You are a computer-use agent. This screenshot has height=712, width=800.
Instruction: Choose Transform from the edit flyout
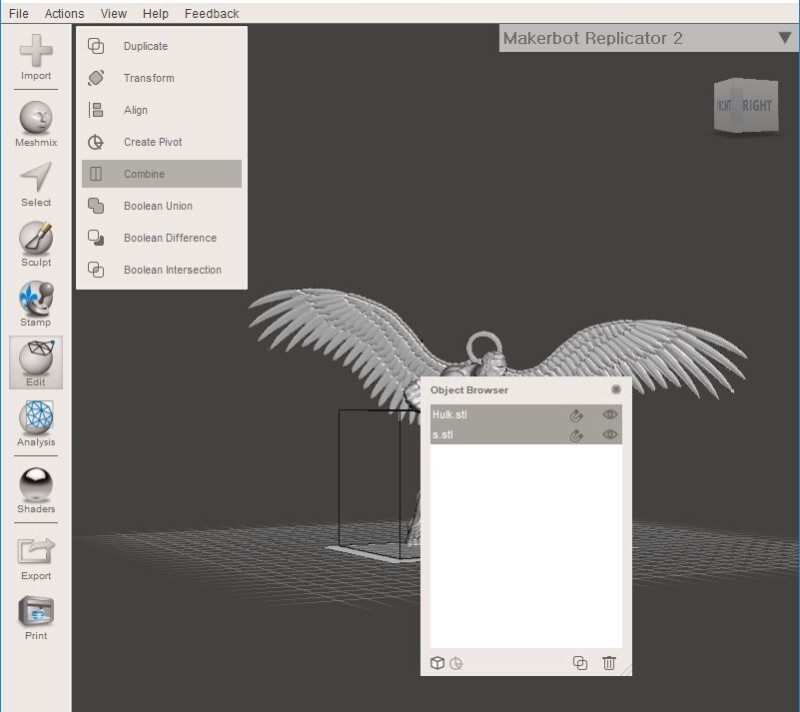(162, 78)
